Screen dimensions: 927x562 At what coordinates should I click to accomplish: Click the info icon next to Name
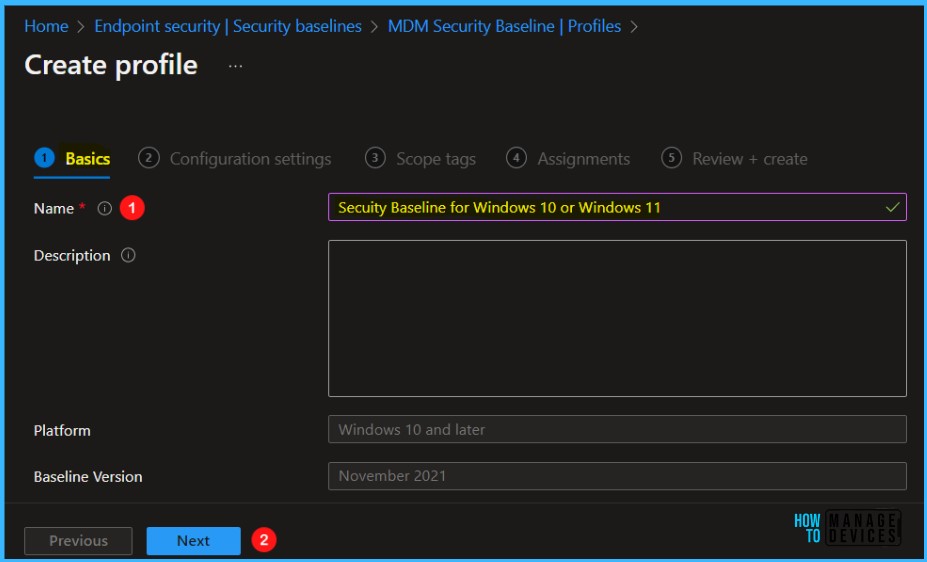tap(105, 209)
